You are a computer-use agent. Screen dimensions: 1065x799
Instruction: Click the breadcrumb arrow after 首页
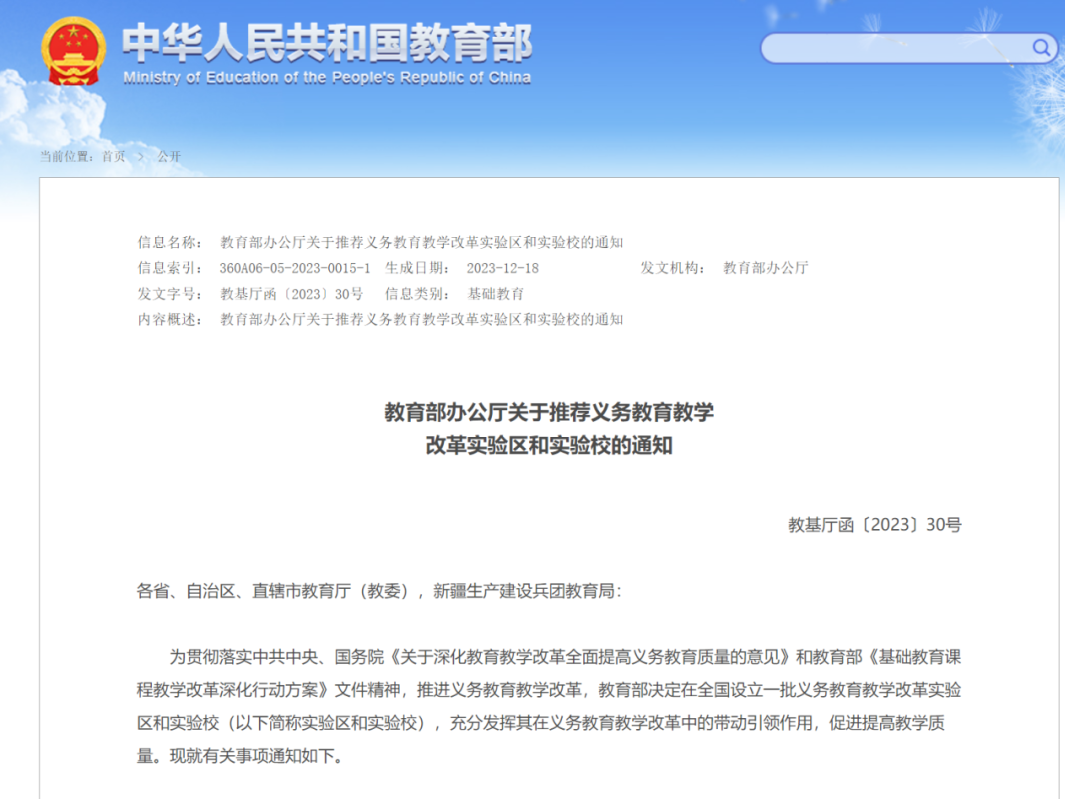pos(141,156)
